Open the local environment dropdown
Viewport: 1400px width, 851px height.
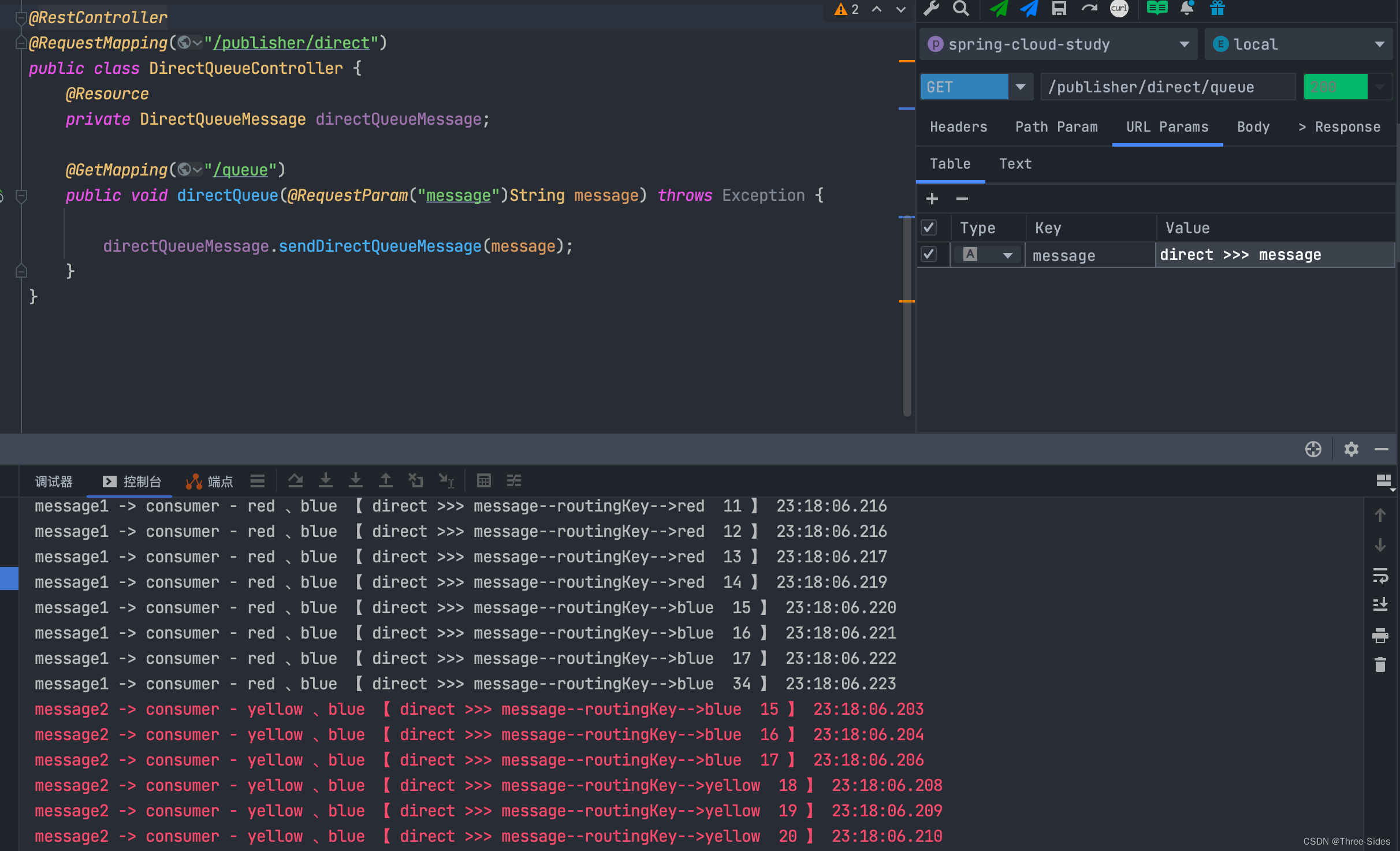tap(1298, 44)
